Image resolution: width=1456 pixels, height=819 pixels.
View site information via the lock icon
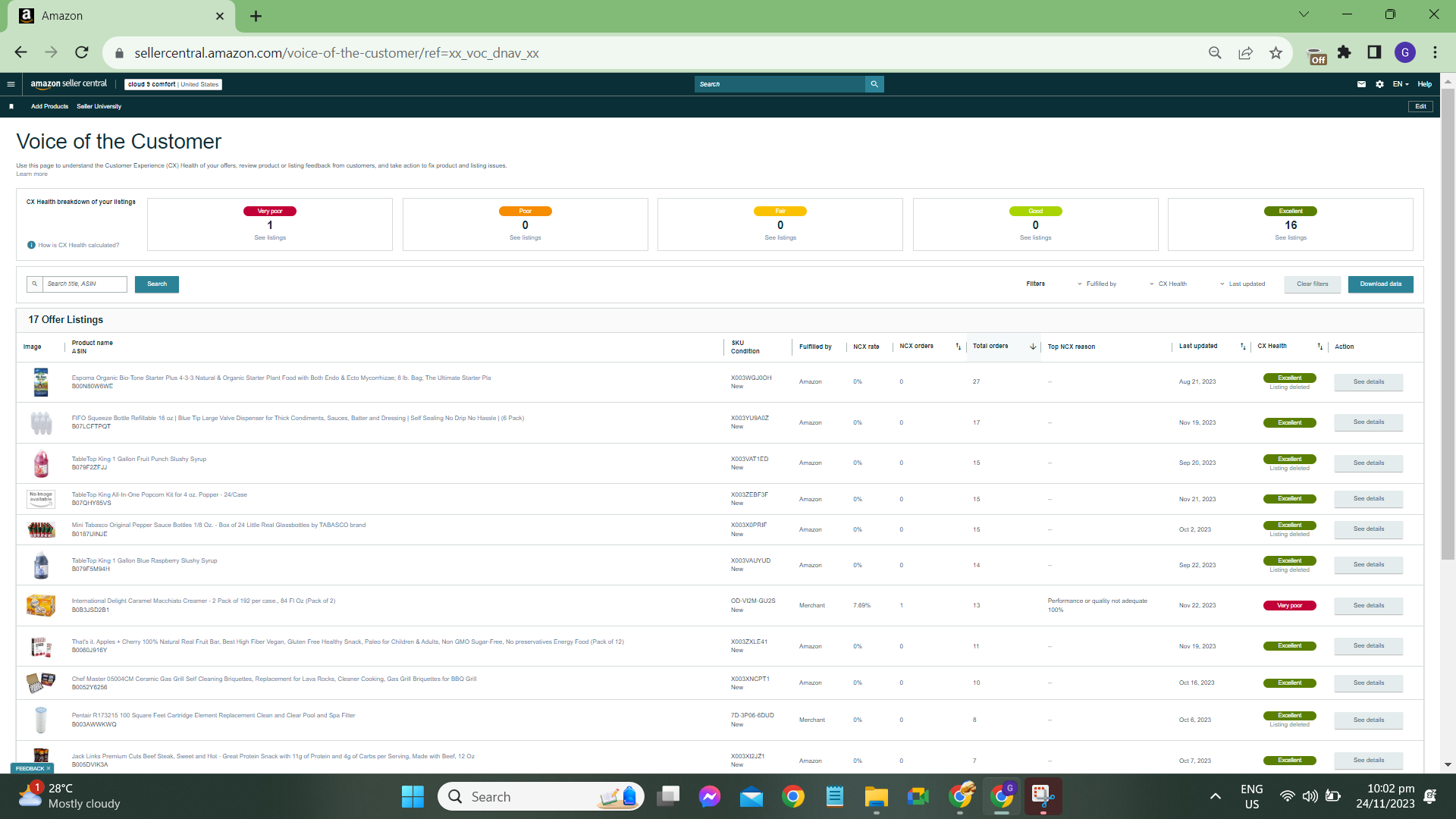pos(119,53)
